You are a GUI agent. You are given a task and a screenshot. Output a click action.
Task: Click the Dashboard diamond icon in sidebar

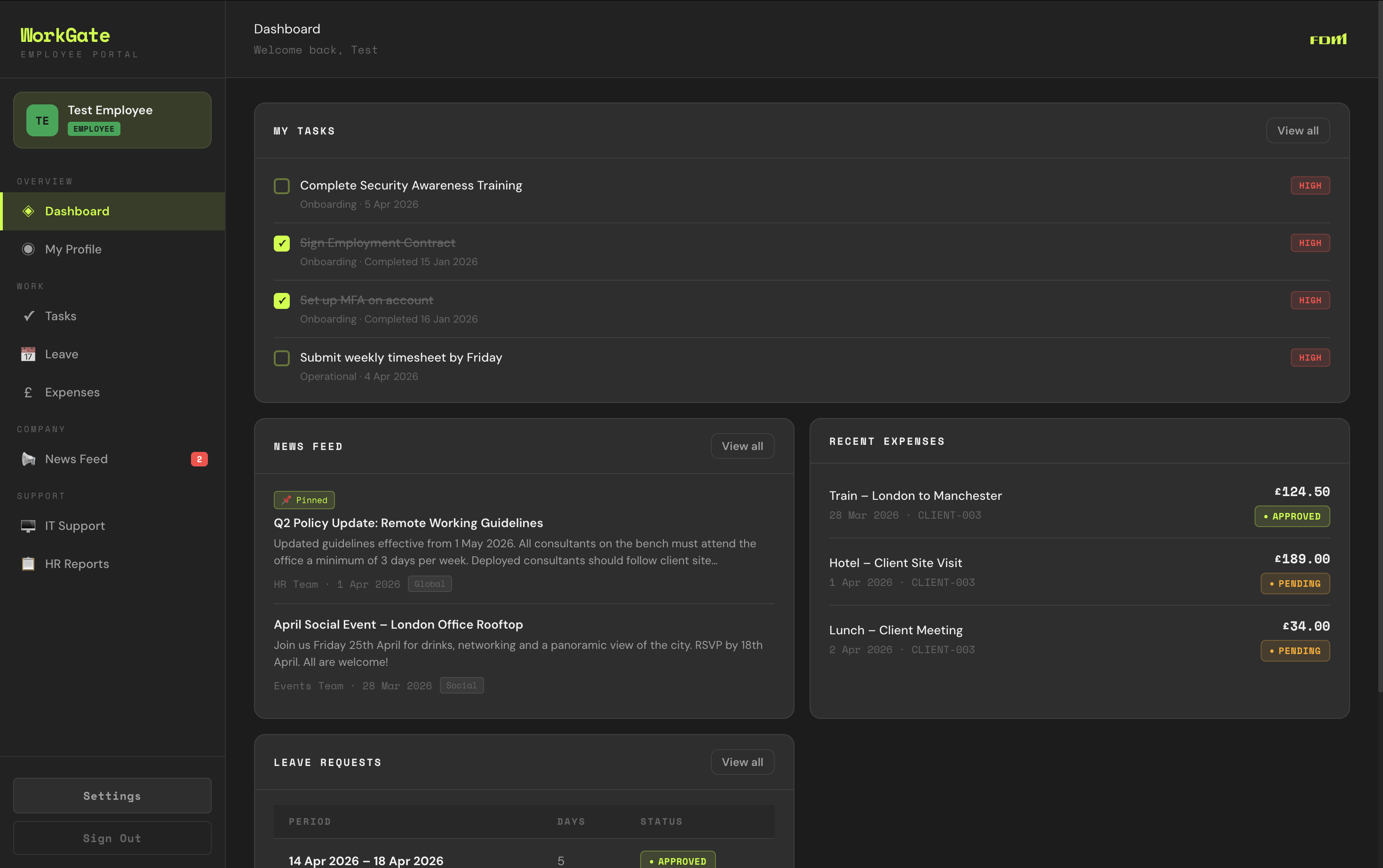pos(28,211)
